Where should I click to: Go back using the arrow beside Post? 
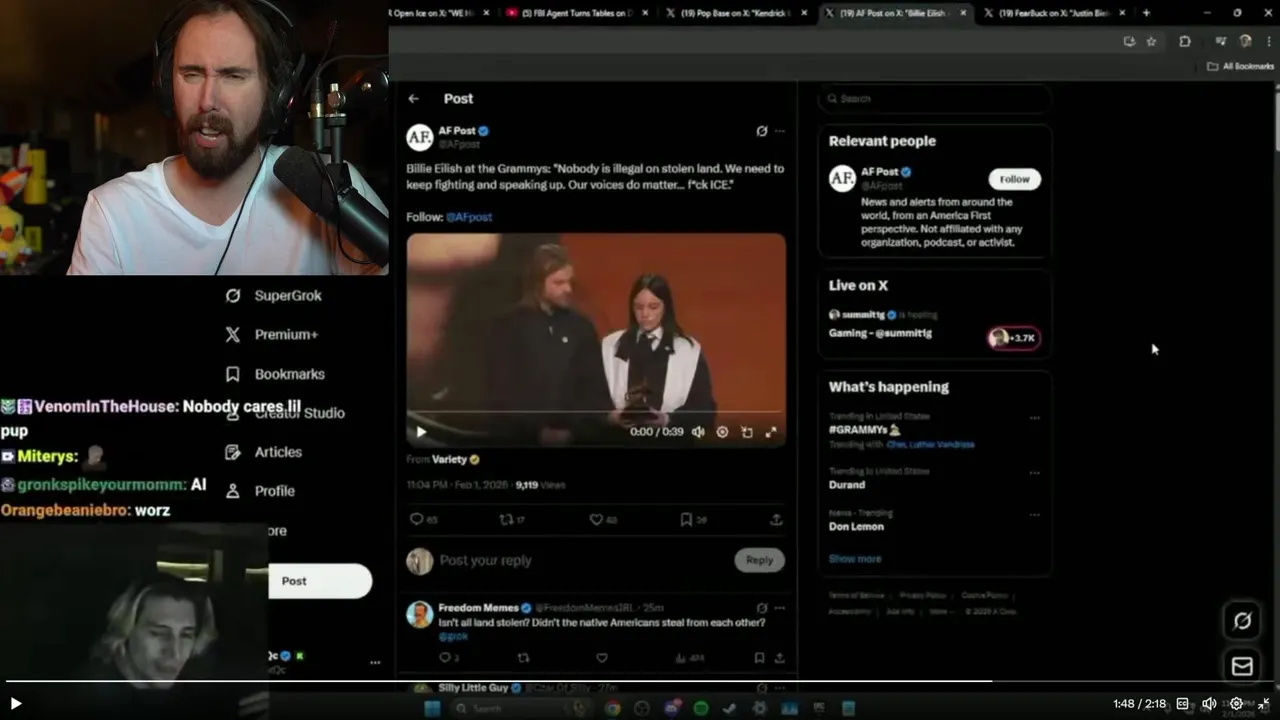coord(413,99)
